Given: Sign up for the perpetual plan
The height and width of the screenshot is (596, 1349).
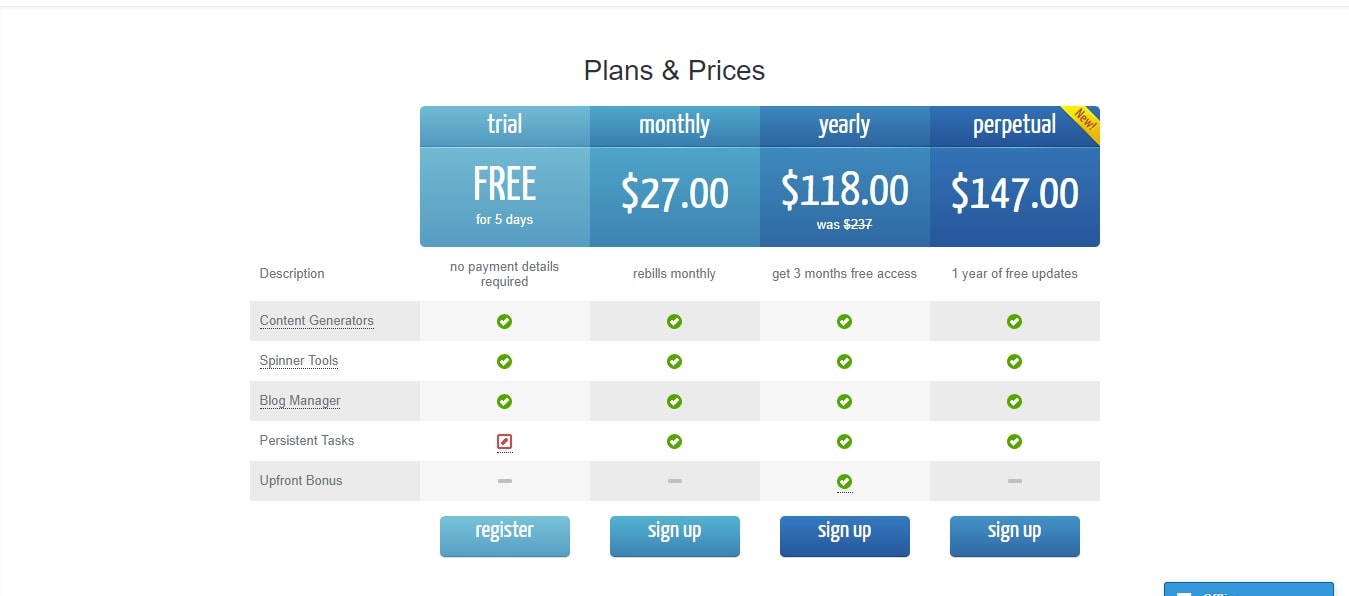Looking at the screenshot, I should click(x=1015, y=536).
